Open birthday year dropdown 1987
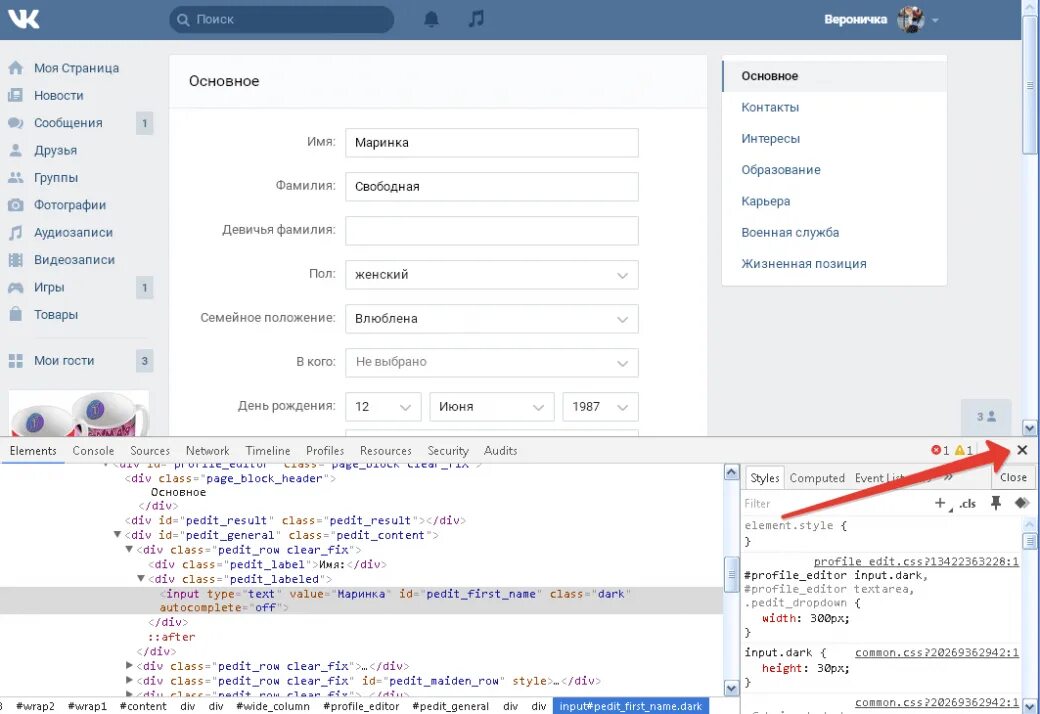1040x714 pixels. point(600,407)
